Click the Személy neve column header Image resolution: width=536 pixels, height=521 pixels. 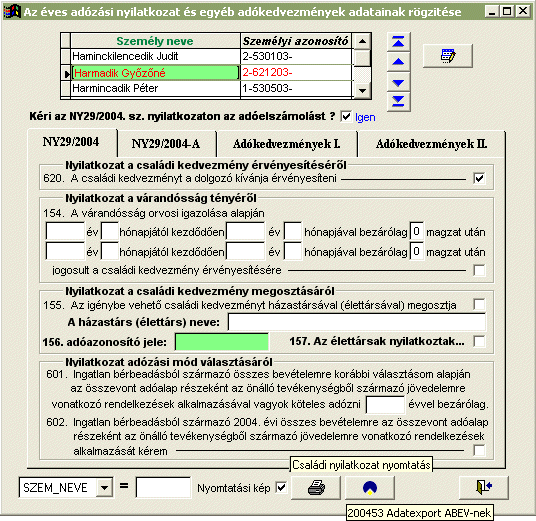tap(155, 41)
